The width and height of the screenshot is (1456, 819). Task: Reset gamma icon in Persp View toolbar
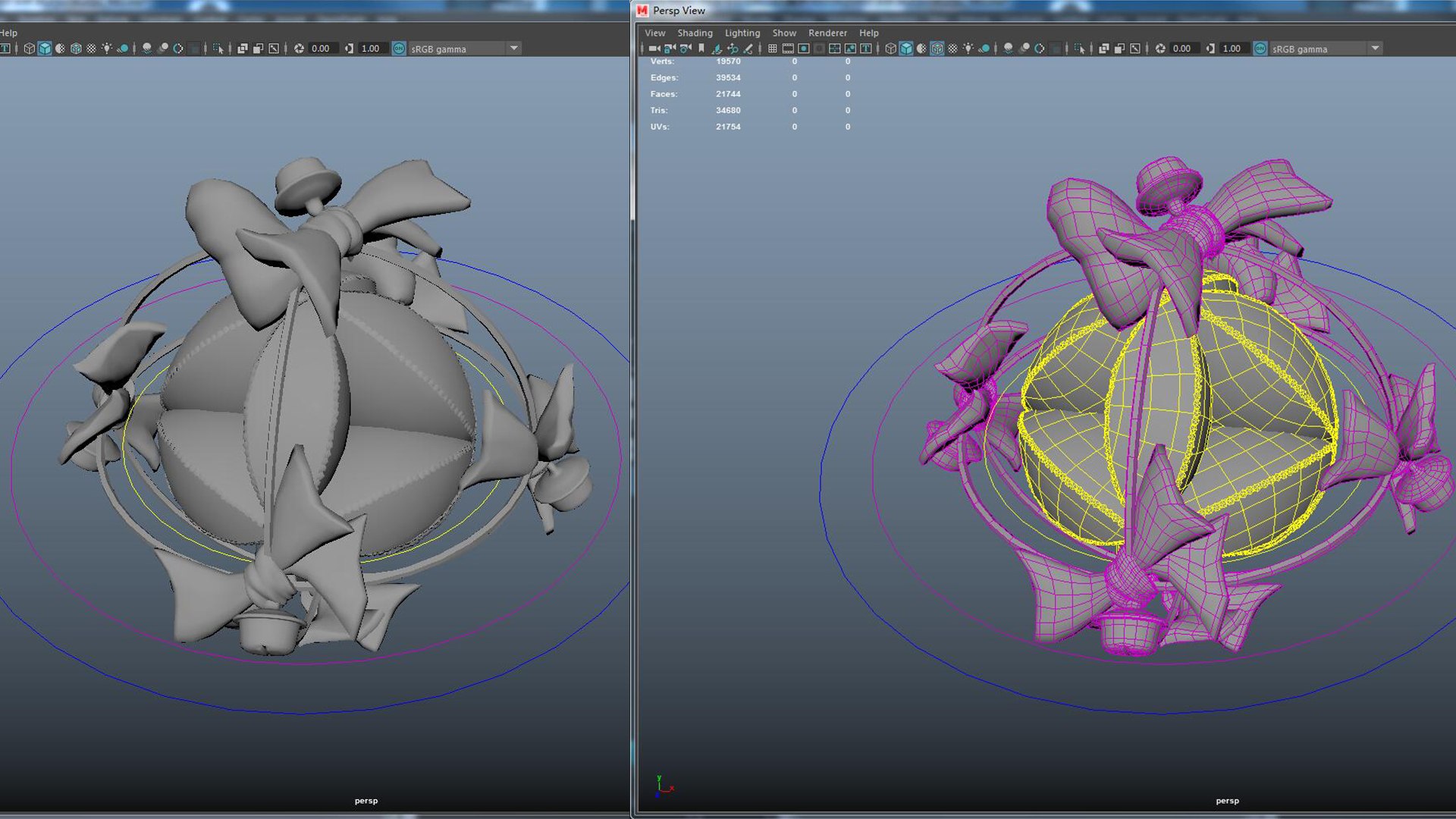coord(1210,49)
